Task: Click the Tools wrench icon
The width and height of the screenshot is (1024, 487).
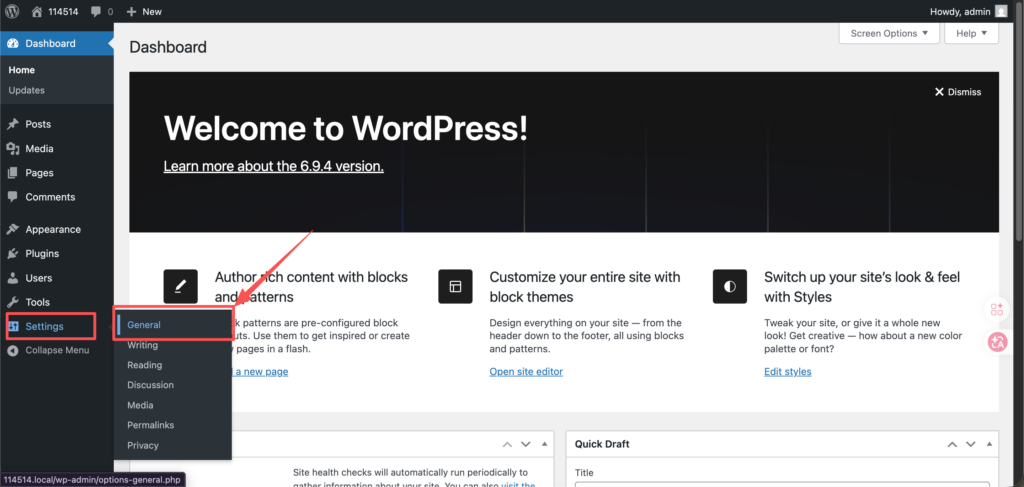Action: 13,302
